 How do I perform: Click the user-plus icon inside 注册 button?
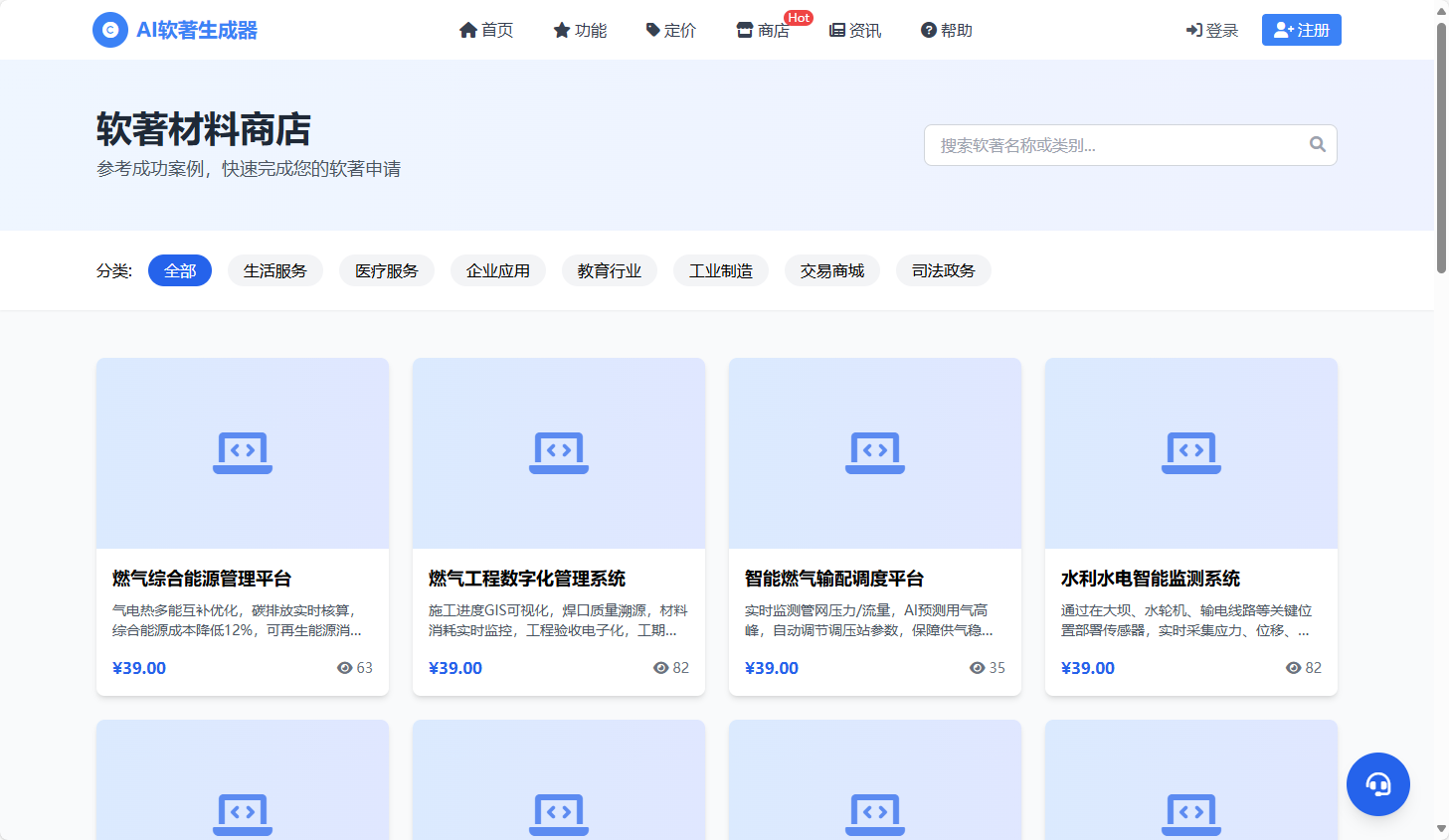click(1284, 30)
